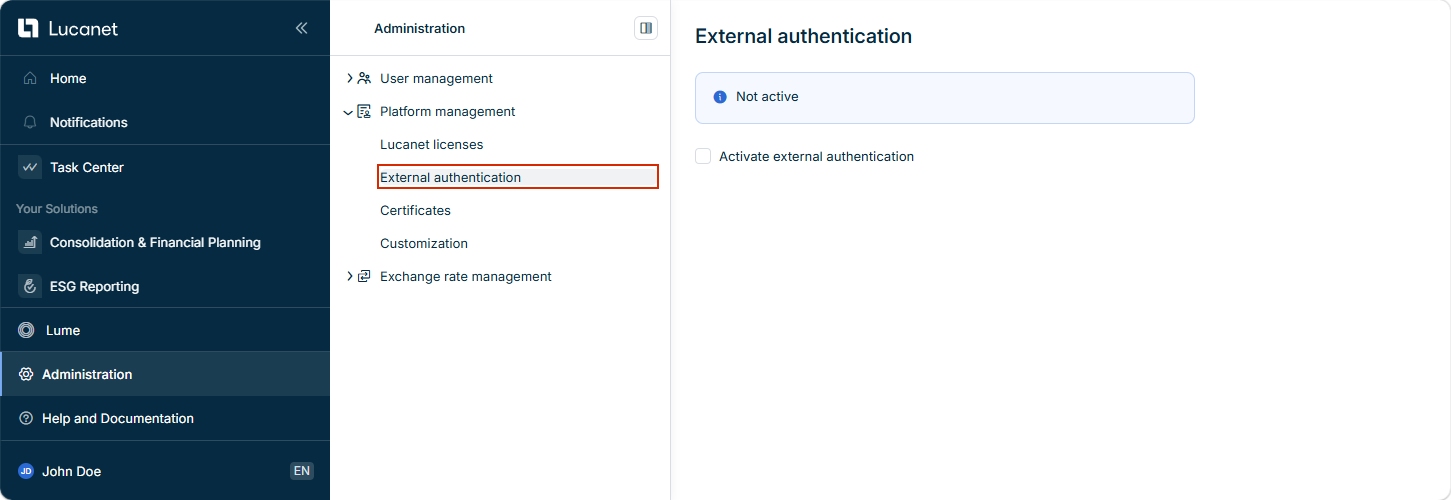Select External authentication tree item

point(518,177)
